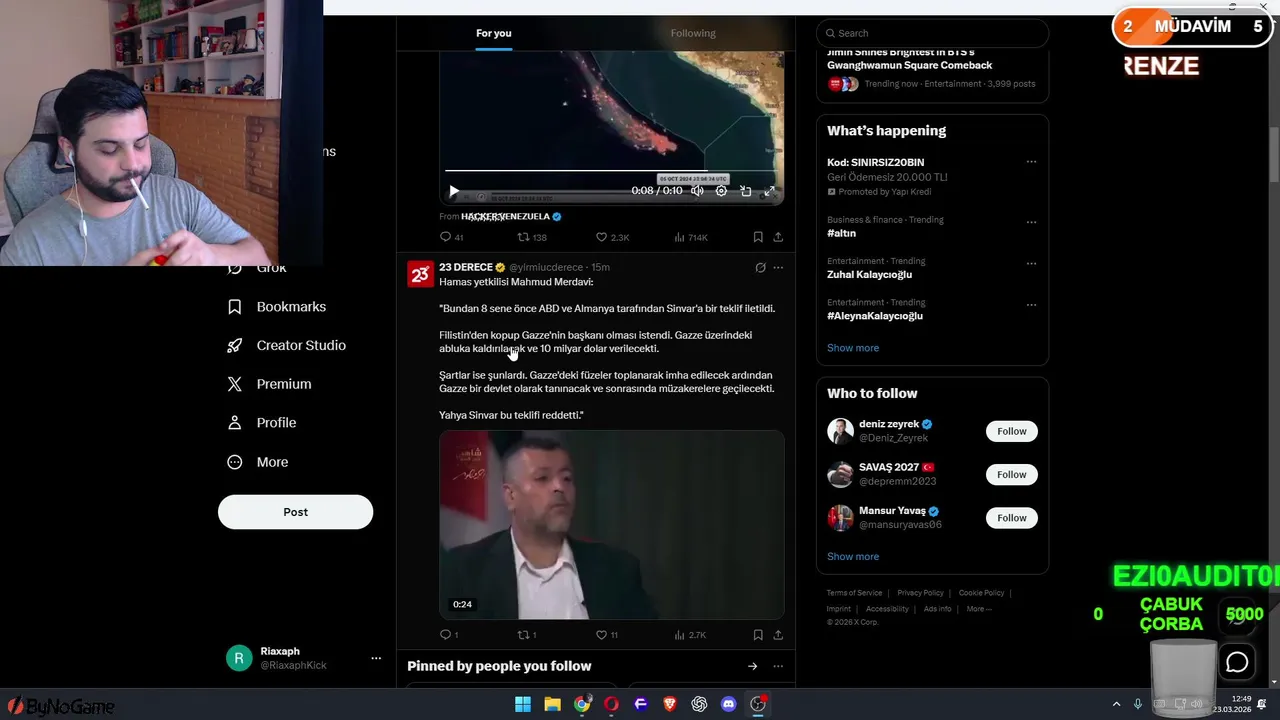Open the 23 DERECE profile avatar
This screenshot has width=1280, height=720.
tap(420, 274)
